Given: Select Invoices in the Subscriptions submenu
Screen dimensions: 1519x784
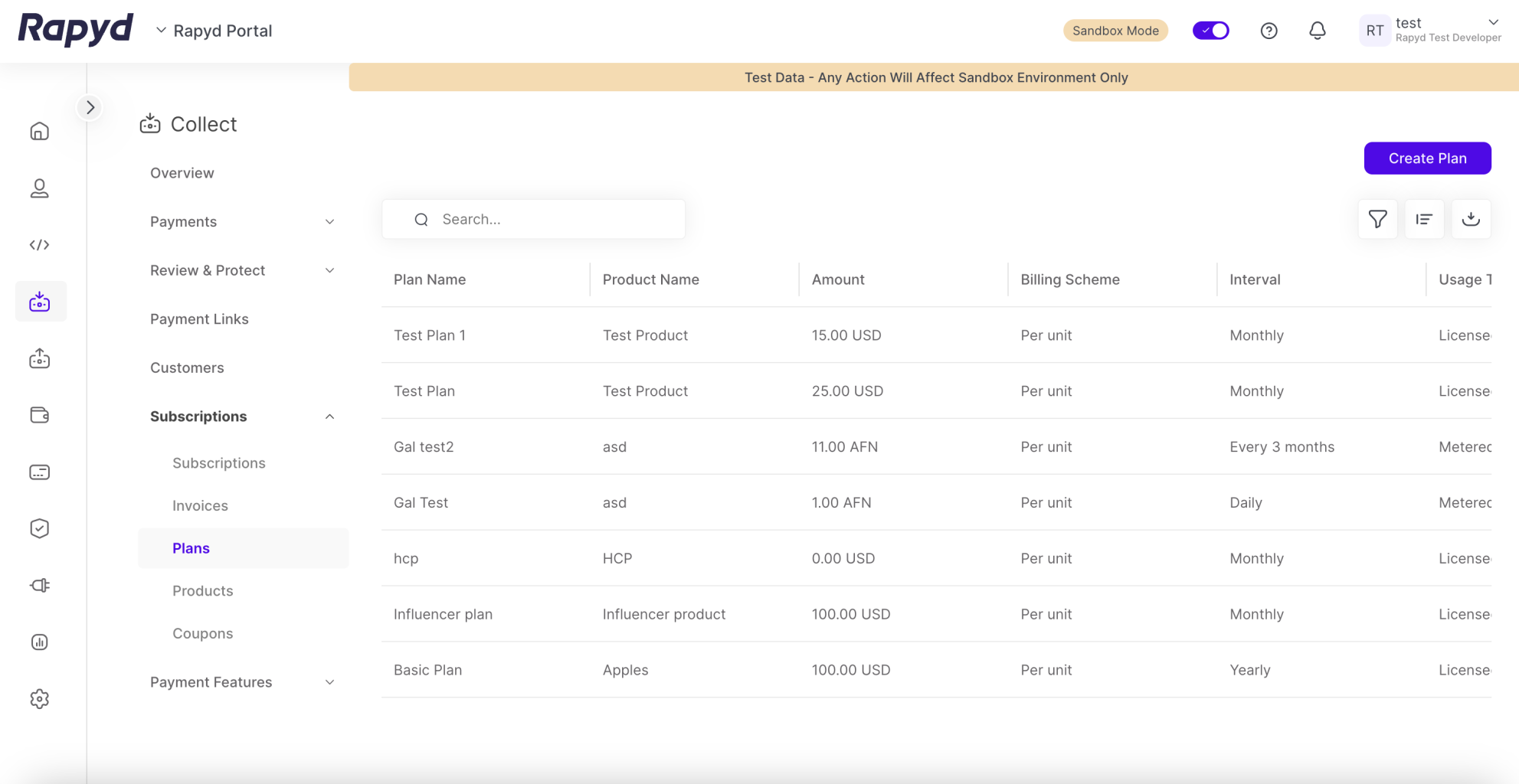Looking at the screenshot, I should [x=200, y=506].
